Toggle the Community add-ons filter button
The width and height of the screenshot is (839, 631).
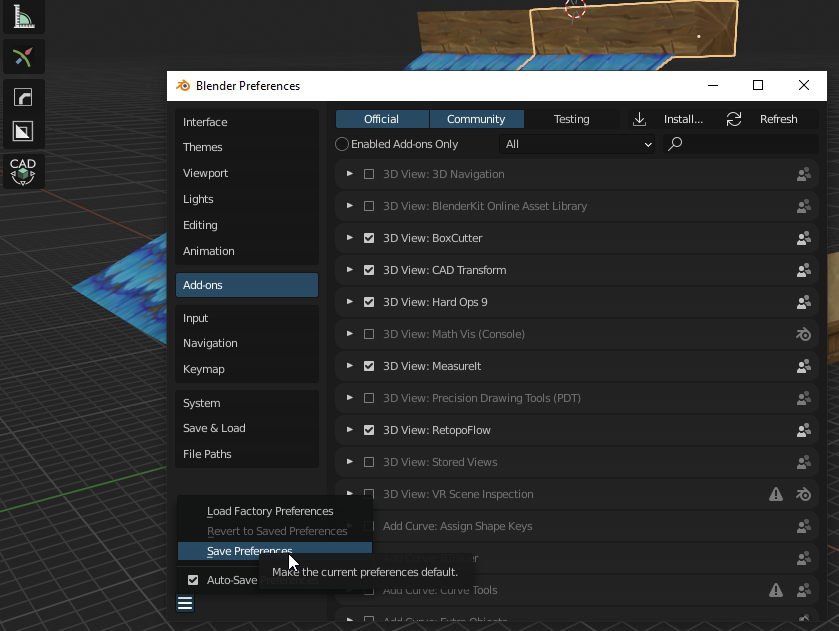pyautogui.click(x=476, y=119)
